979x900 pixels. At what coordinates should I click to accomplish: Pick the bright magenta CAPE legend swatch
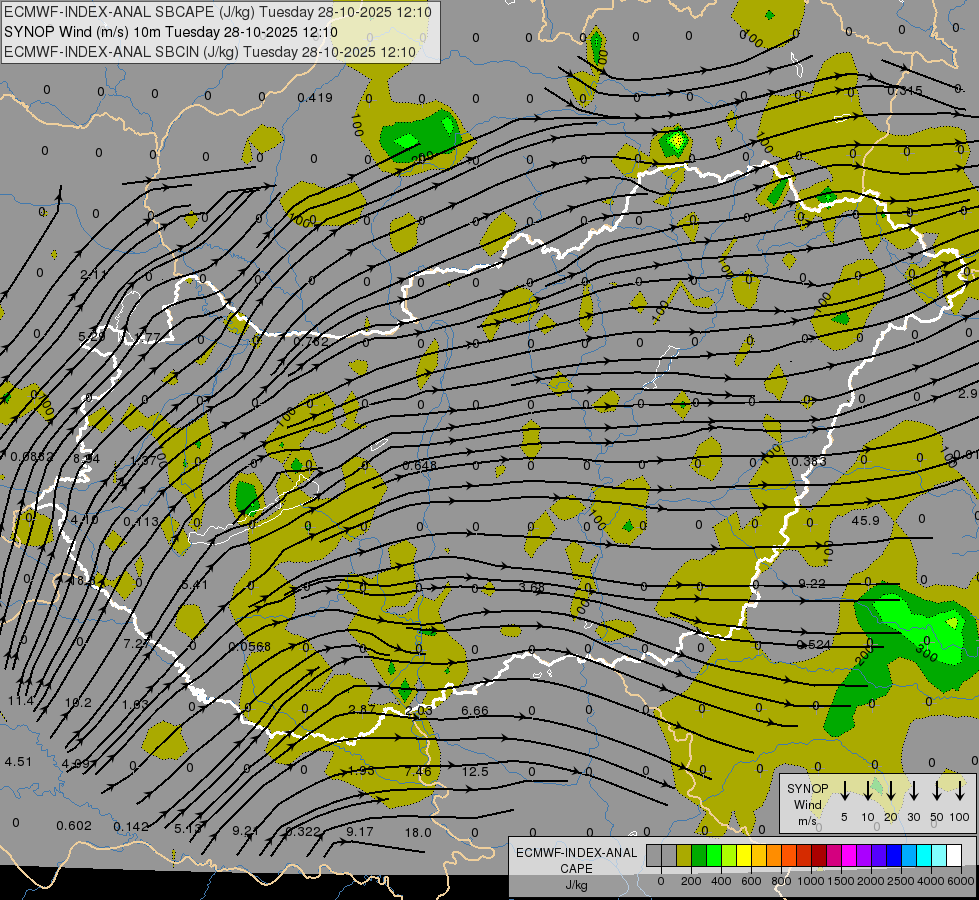tap(849, 855)
